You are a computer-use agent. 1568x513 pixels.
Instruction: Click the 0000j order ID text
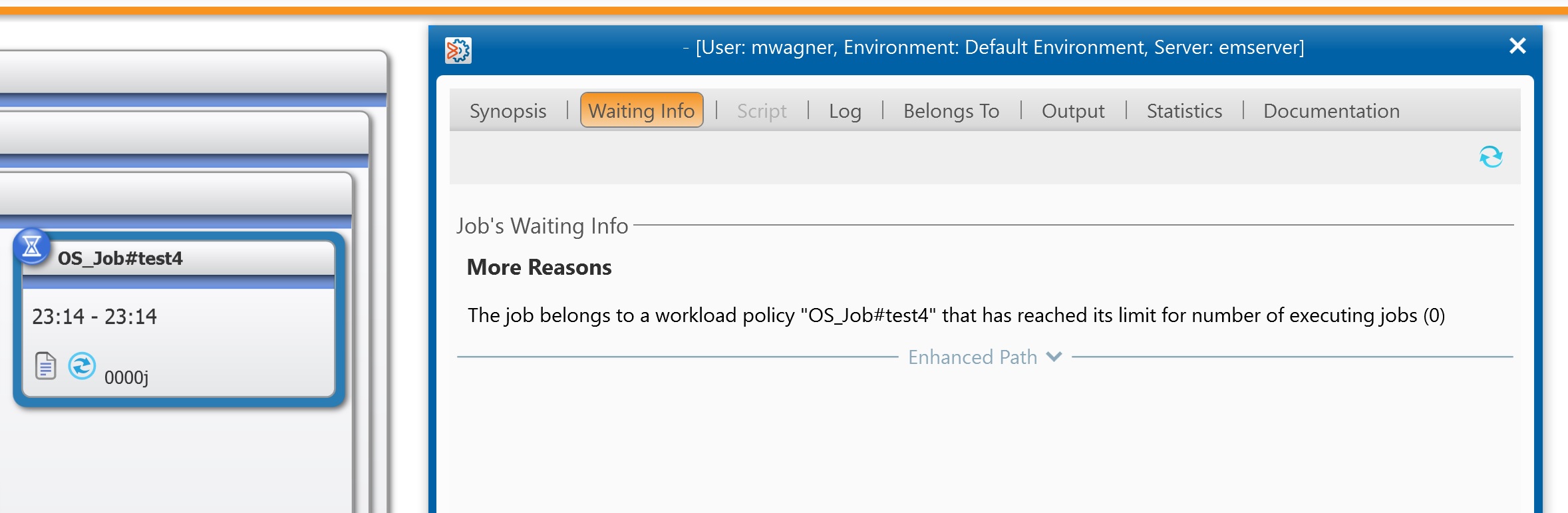pos(126,378)
